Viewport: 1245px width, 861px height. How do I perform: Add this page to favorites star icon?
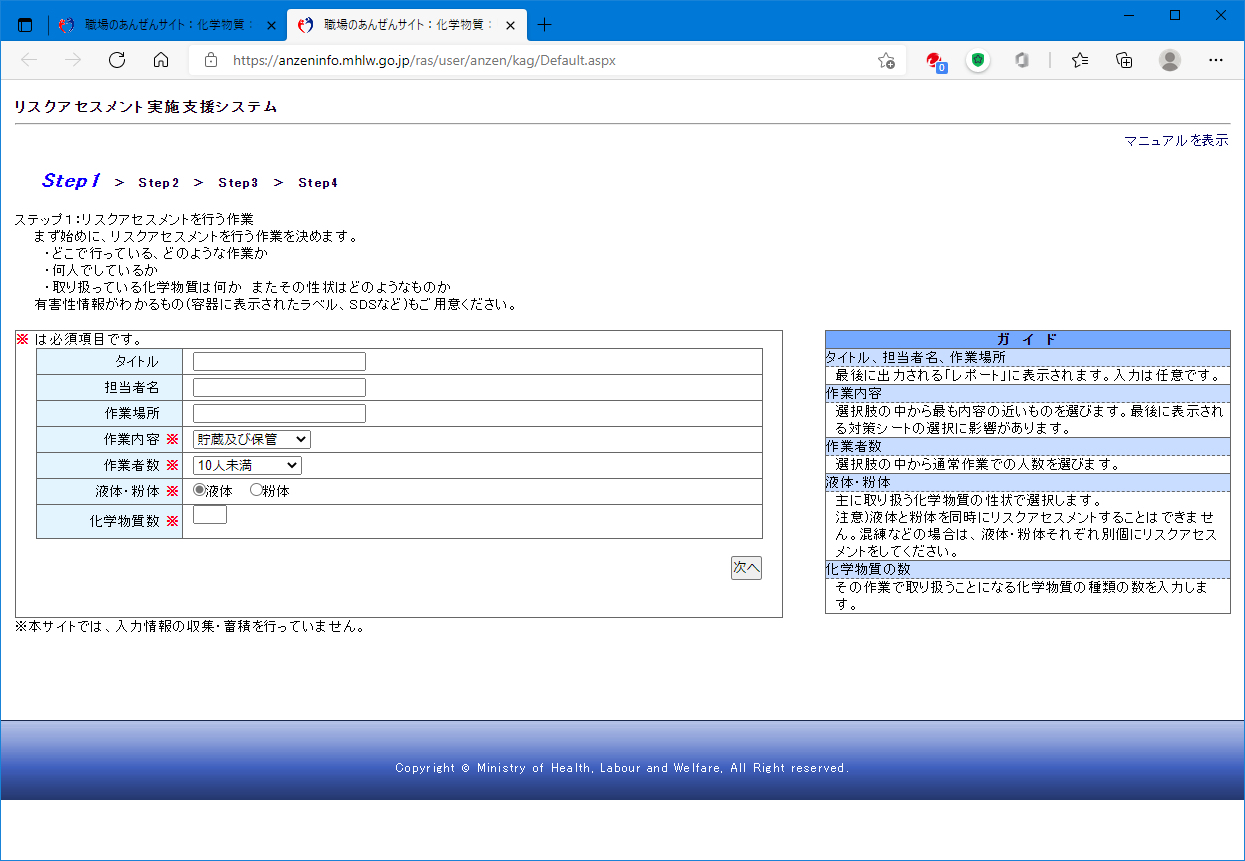click(x=886, y=60)
